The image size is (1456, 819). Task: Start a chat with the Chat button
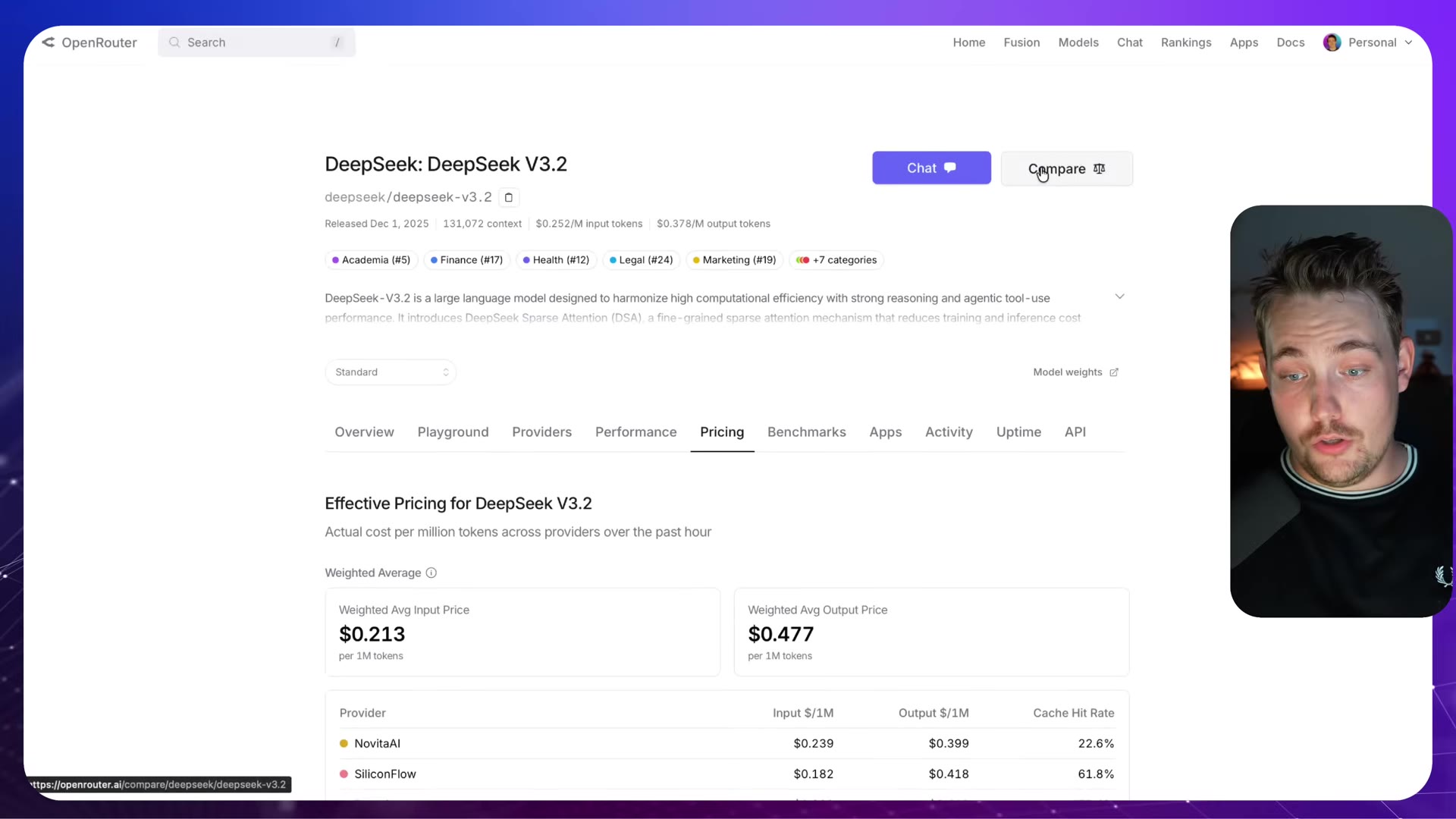[931, 168]
